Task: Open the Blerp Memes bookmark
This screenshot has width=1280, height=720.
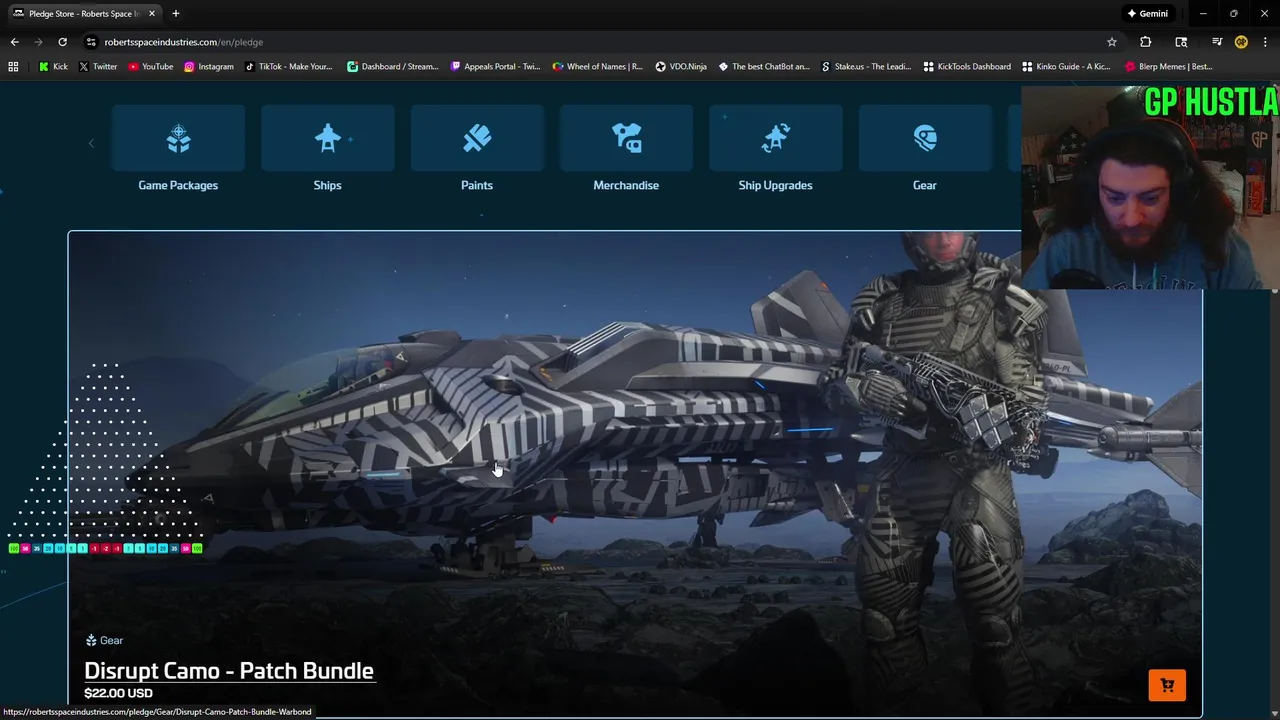Action: [1169, 67]
